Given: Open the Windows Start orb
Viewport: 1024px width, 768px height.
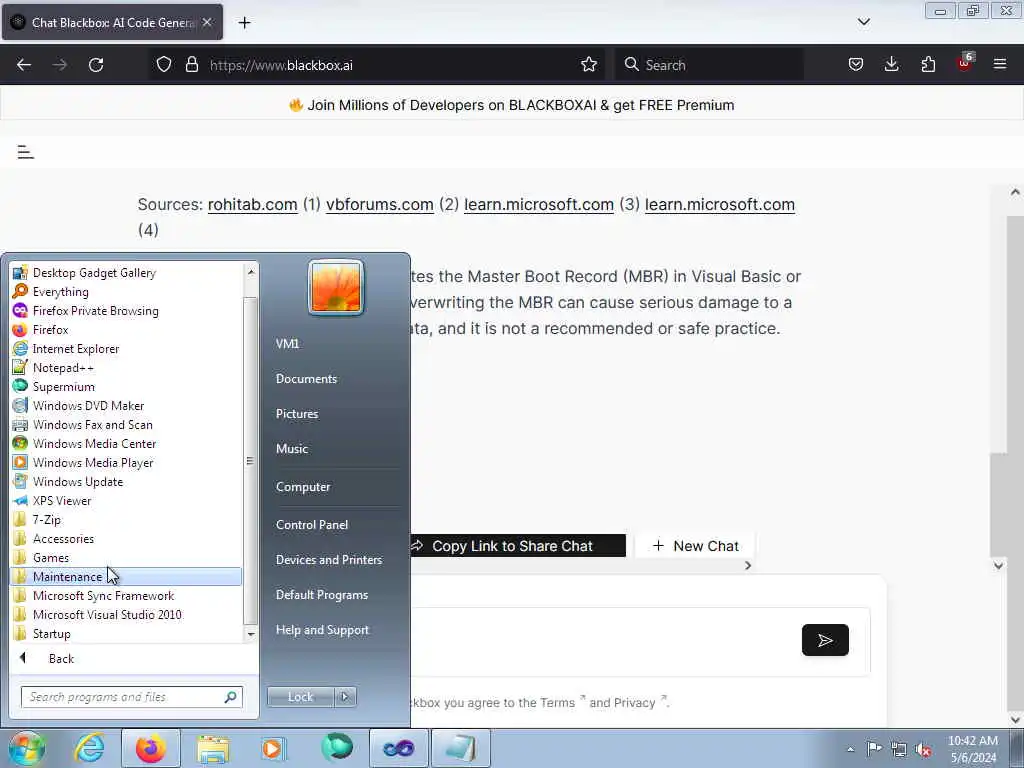Looking at the screenshot, I should point(26,748).
